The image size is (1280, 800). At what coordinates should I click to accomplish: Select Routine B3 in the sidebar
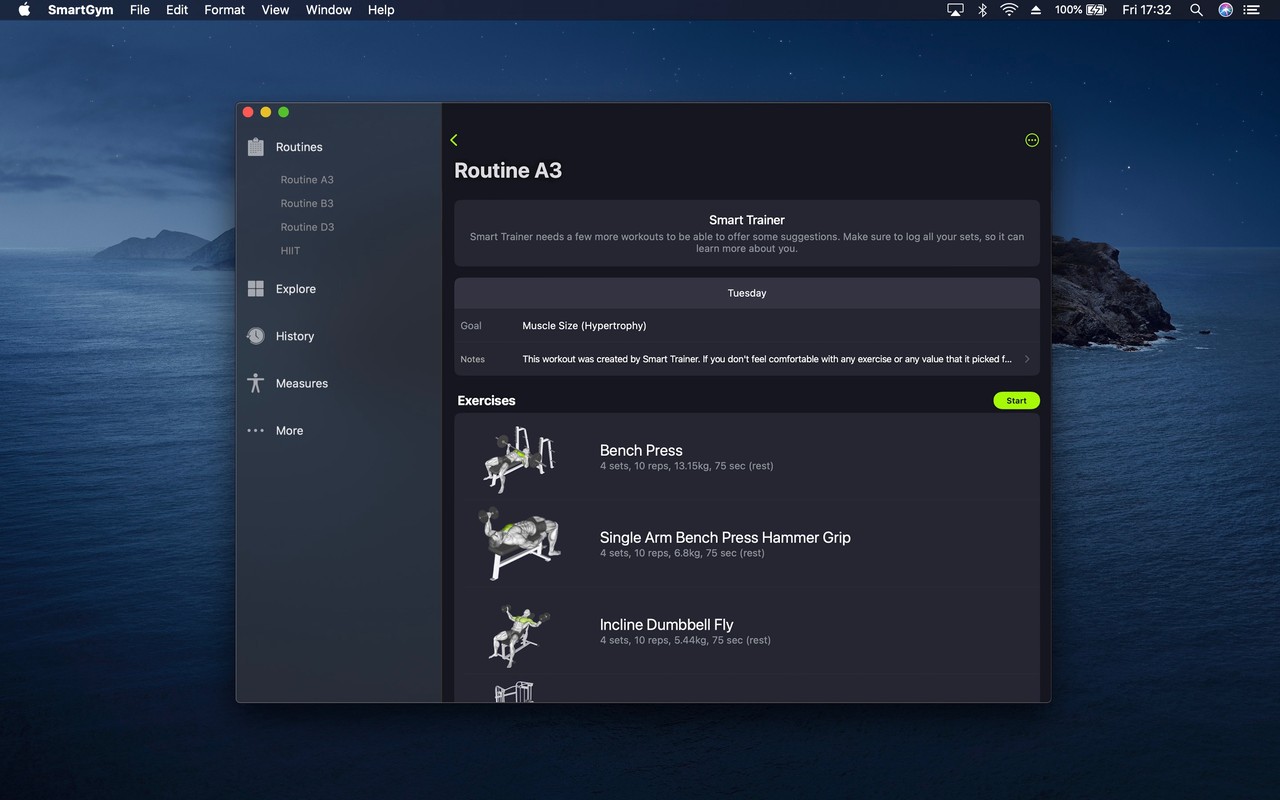[307, 203]
